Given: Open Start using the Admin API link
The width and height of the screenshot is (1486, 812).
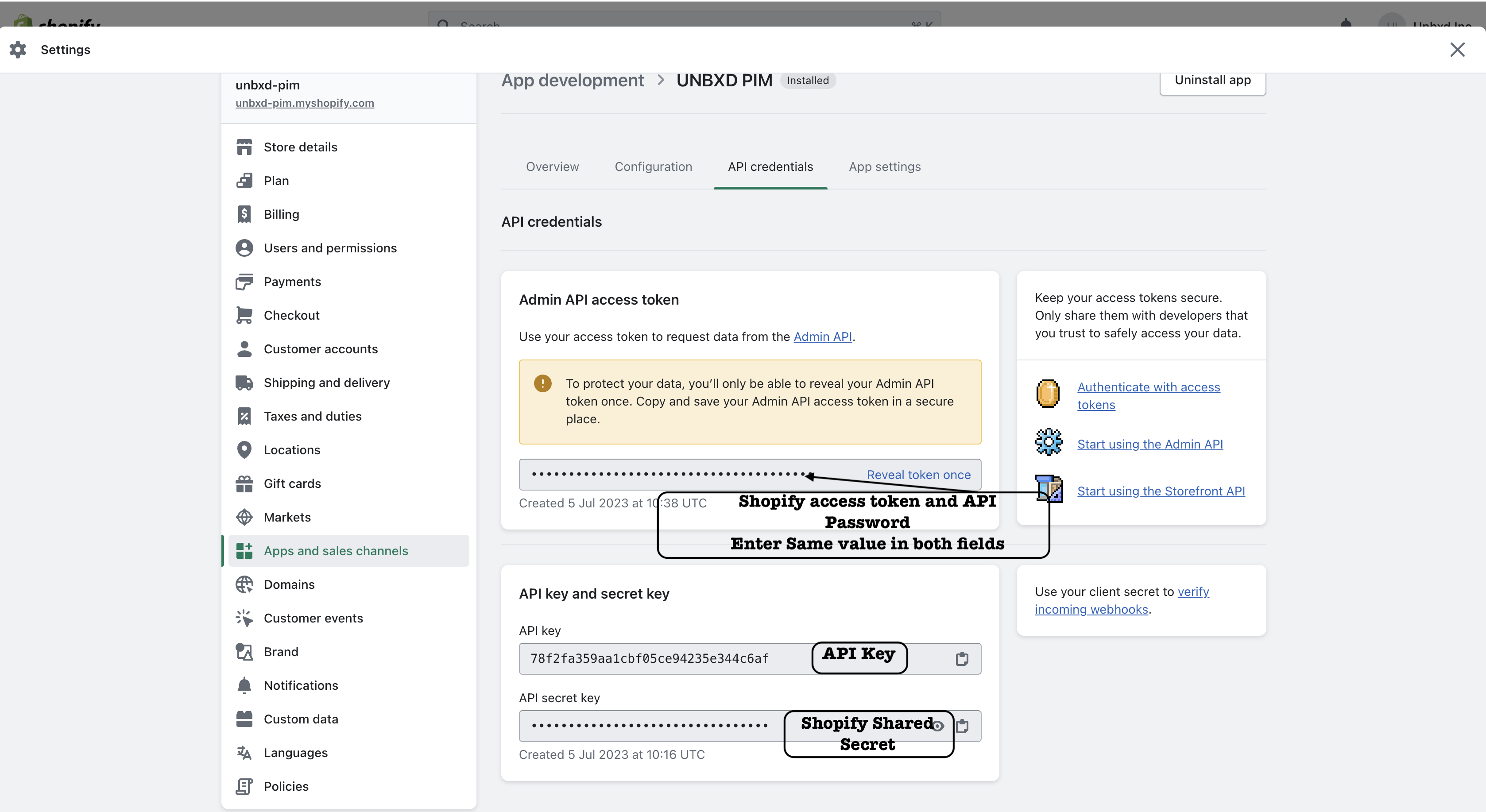Looking at the screenshot, I should pyautogui.click(x=1149, y=444).
